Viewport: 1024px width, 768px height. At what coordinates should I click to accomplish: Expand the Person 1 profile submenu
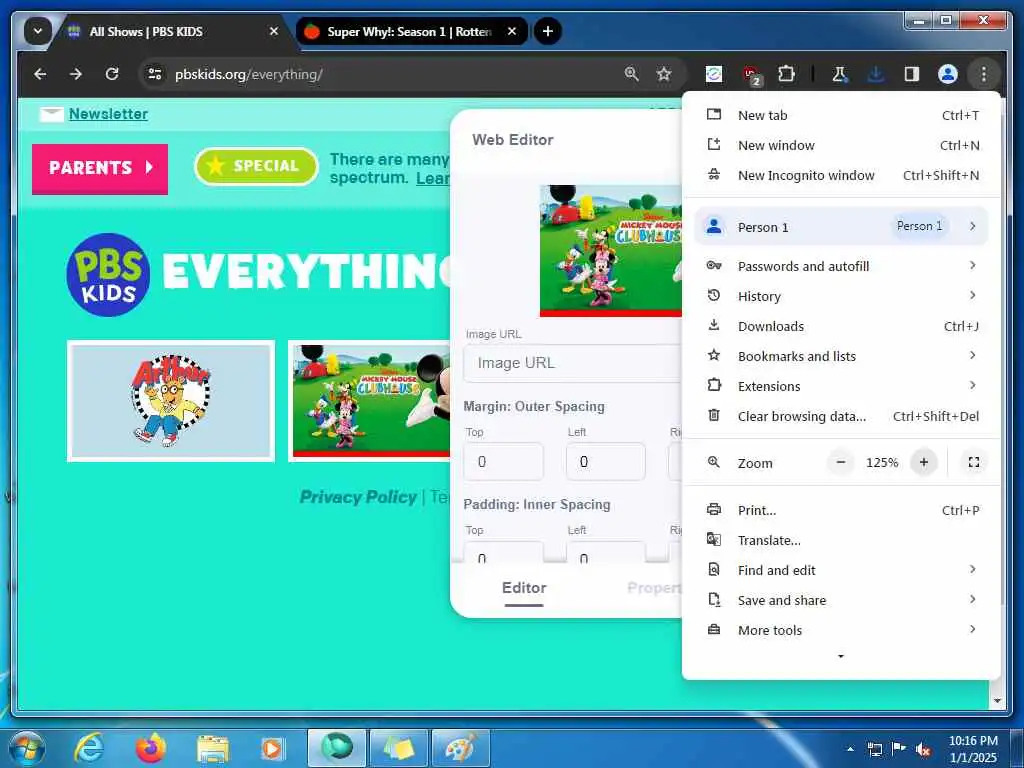pyautogui.click(x=841, y=227)
